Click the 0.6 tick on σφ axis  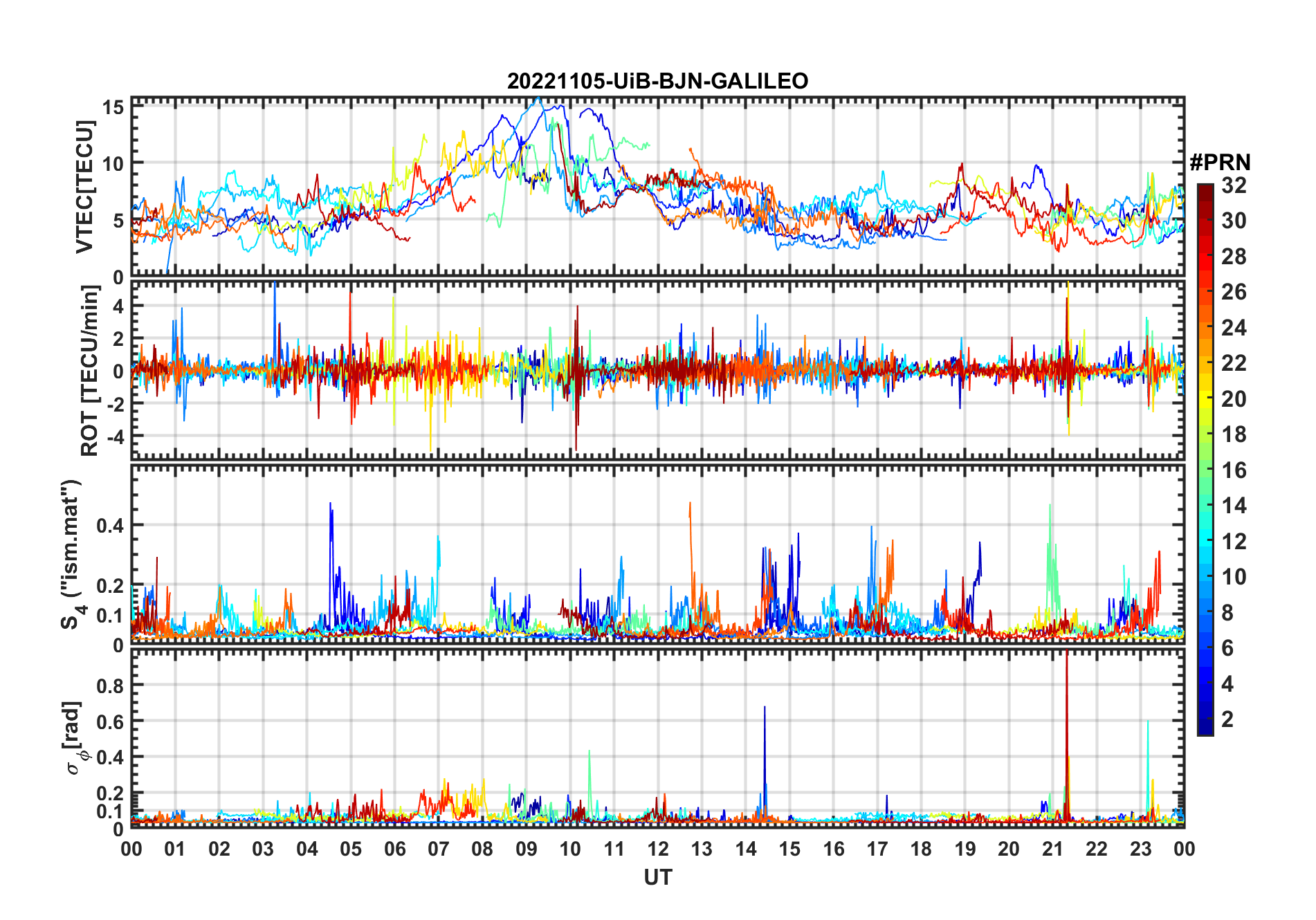coord(111,721)
